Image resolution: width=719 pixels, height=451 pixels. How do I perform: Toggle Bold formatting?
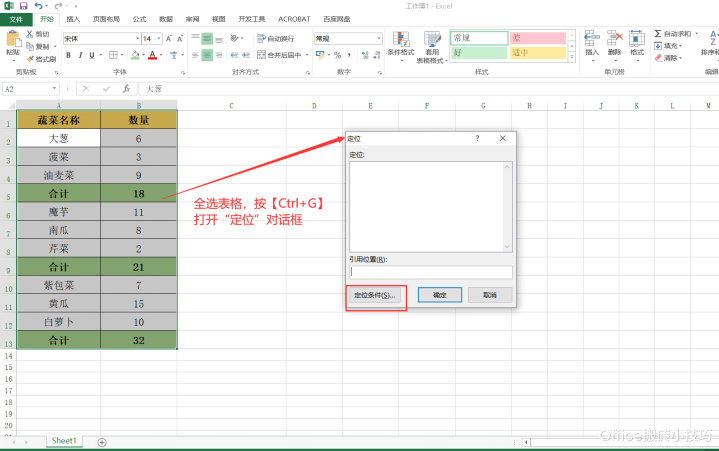(x=68, y=55)
